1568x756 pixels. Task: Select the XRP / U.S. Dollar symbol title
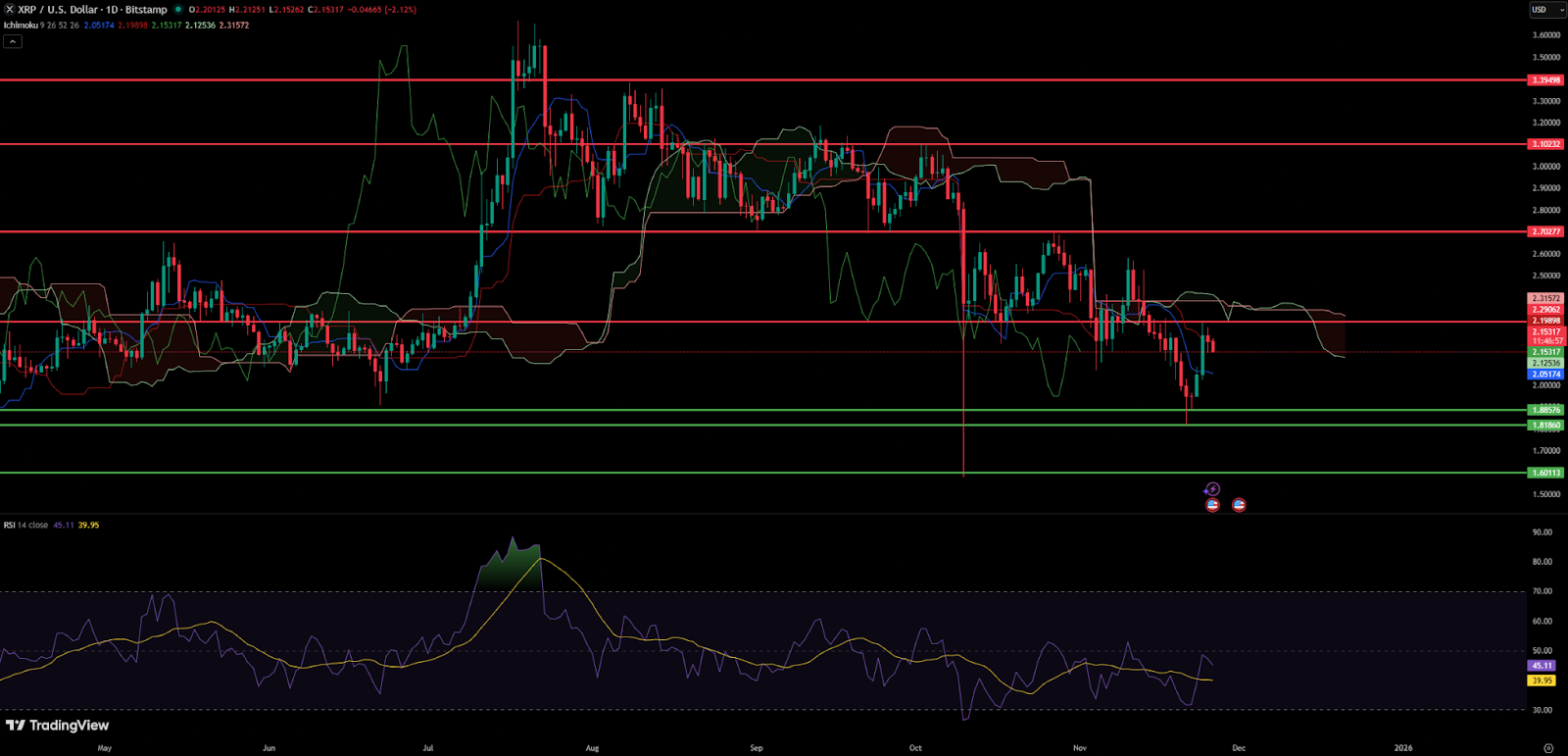coord(93,10)
